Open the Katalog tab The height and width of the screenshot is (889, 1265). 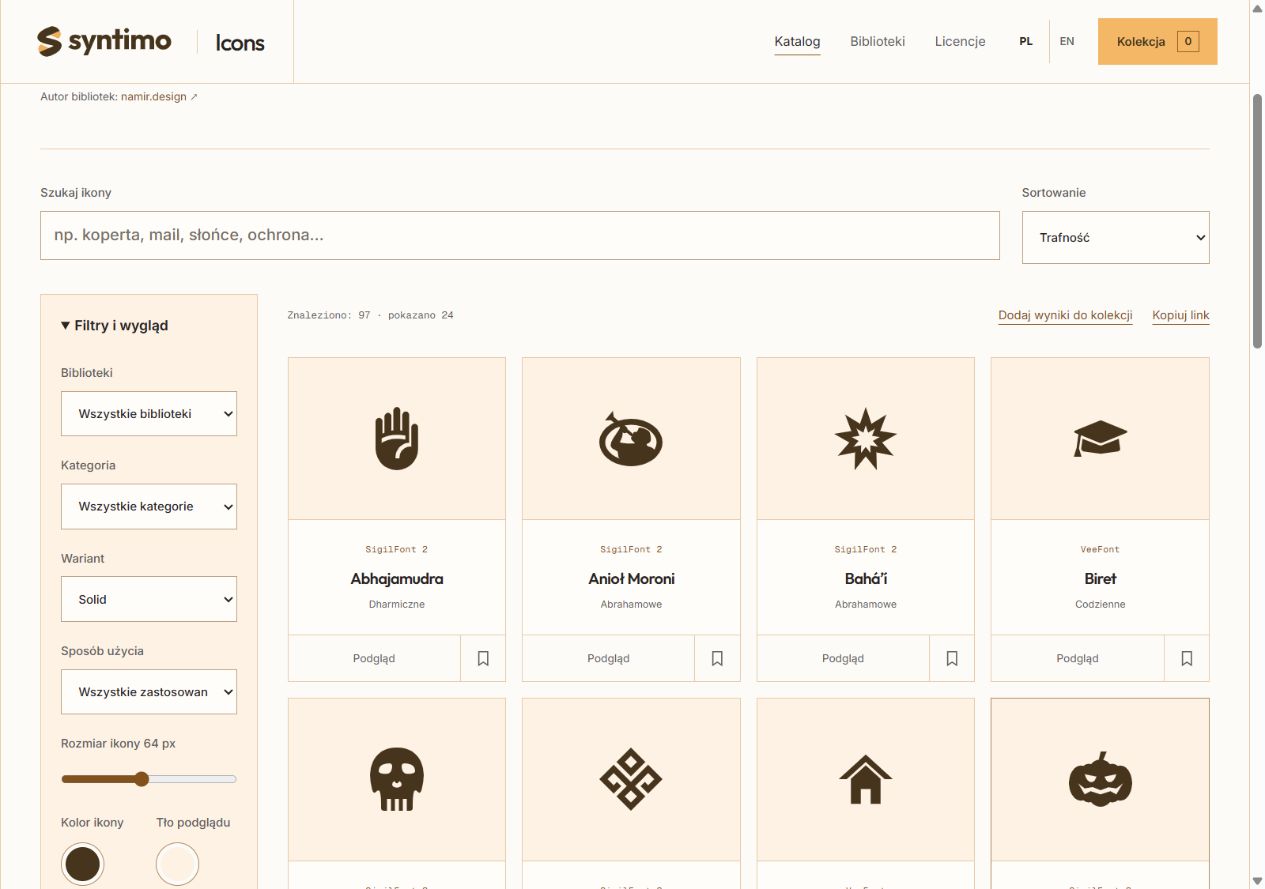pyautogui.click(x=797, y=42)
